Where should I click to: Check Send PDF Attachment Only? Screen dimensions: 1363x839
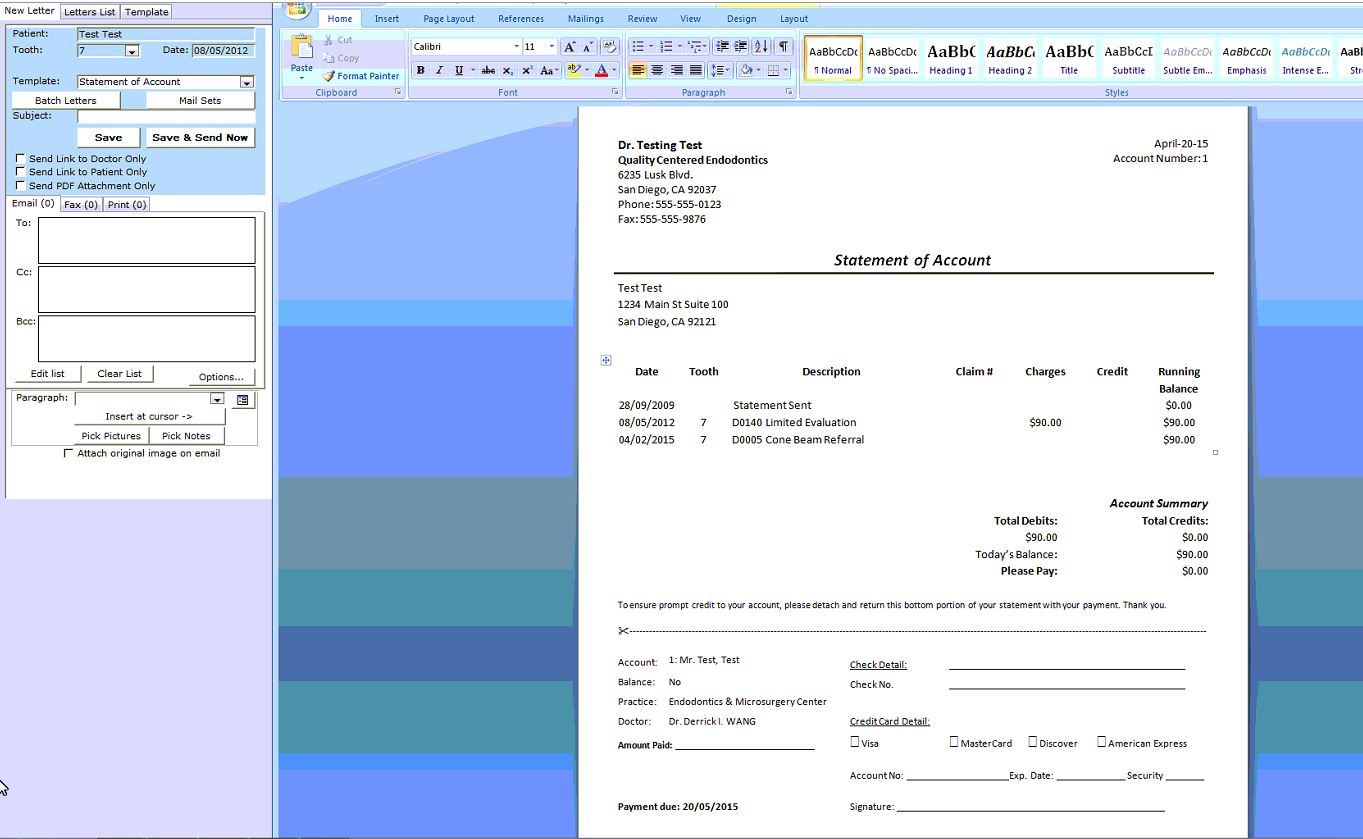tap(21, 186)
